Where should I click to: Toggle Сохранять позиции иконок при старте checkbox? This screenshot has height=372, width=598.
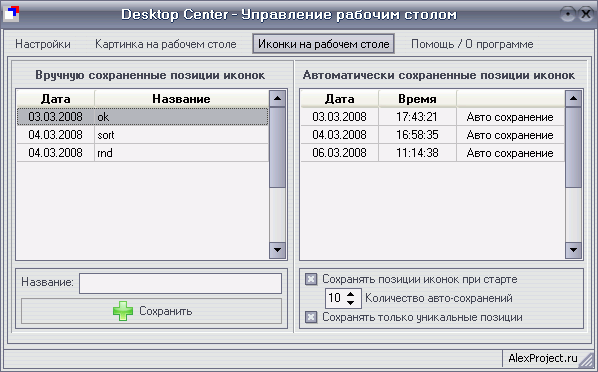pos(311,279)
